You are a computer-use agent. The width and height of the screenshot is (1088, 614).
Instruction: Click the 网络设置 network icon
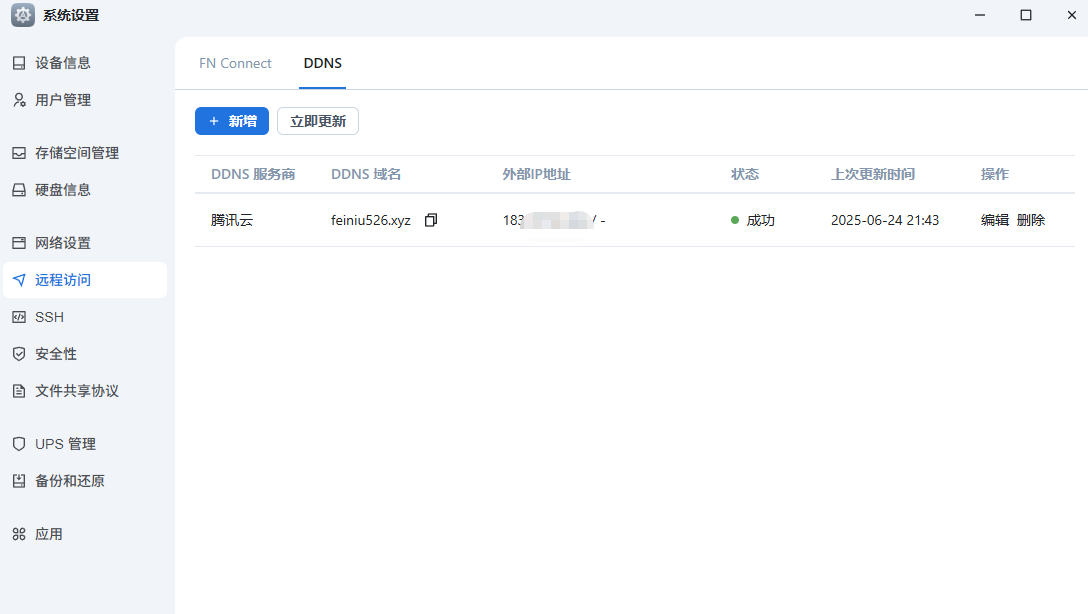pos(19,243)
